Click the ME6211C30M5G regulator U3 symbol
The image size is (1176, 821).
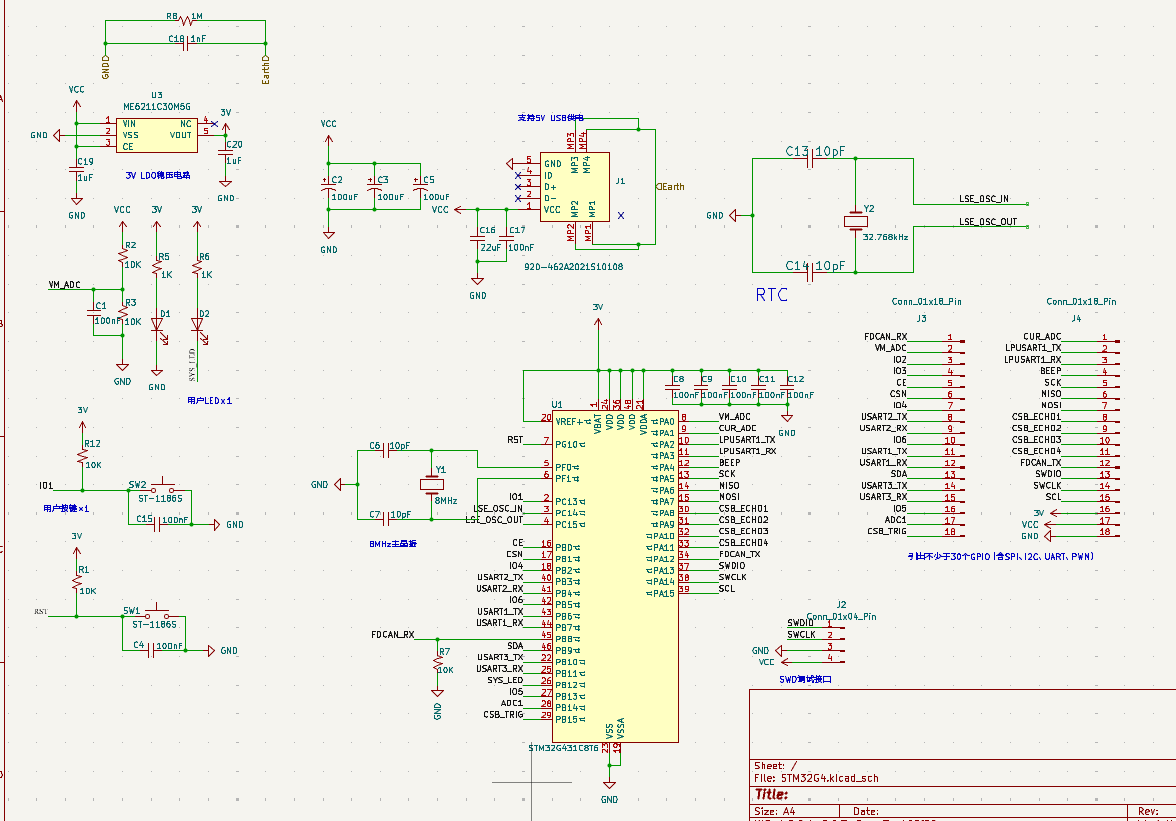[157, 134]
